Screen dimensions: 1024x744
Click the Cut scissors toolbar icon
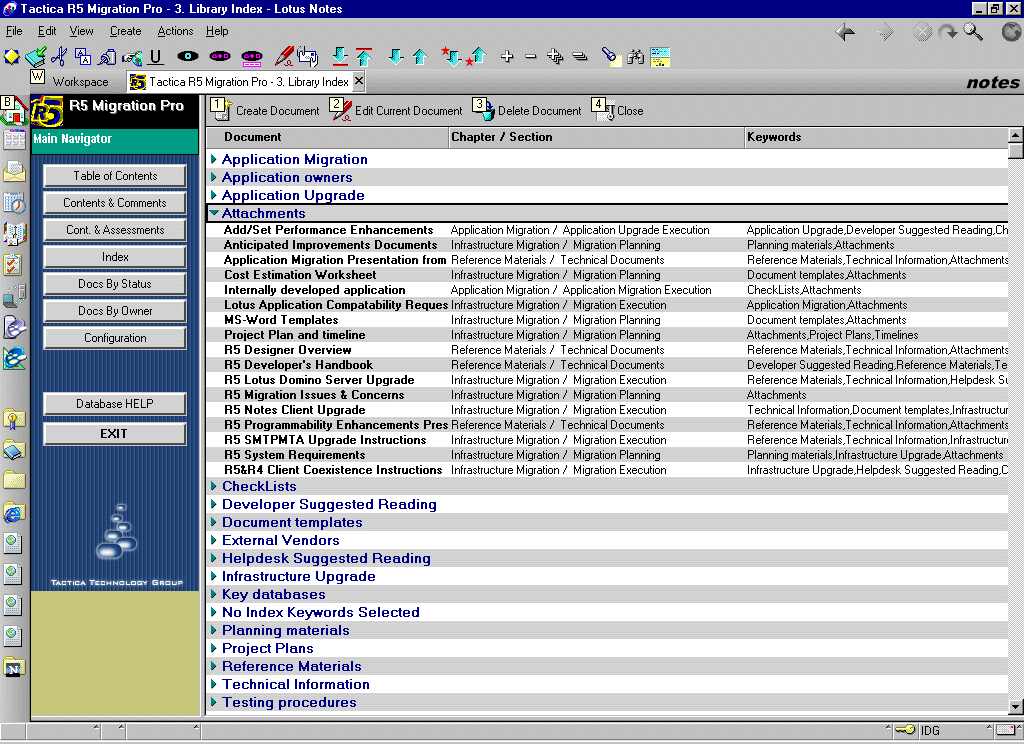tap(59, 57)
